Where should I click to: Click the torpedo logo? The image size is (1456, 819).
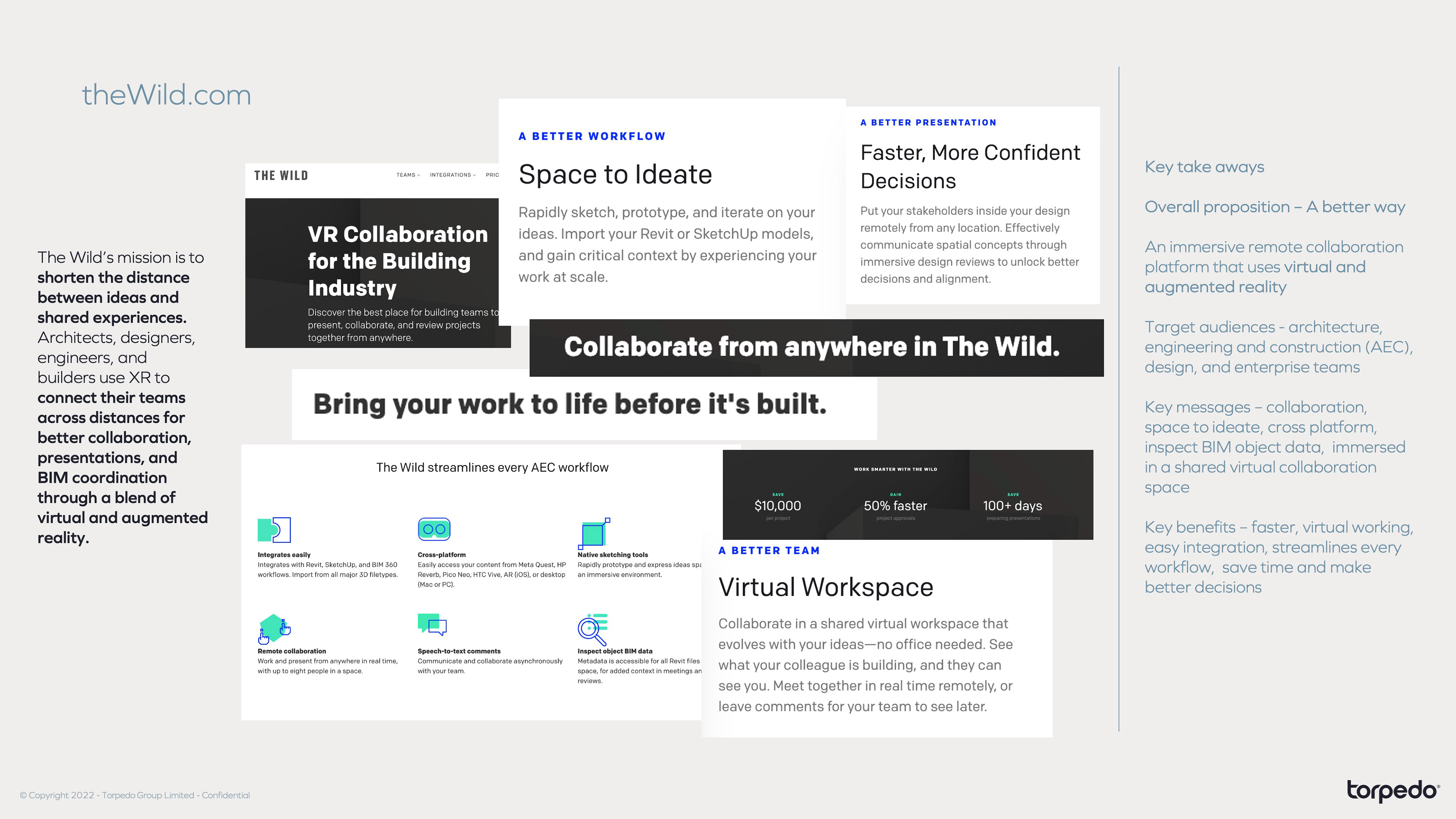coord(1393,791)
